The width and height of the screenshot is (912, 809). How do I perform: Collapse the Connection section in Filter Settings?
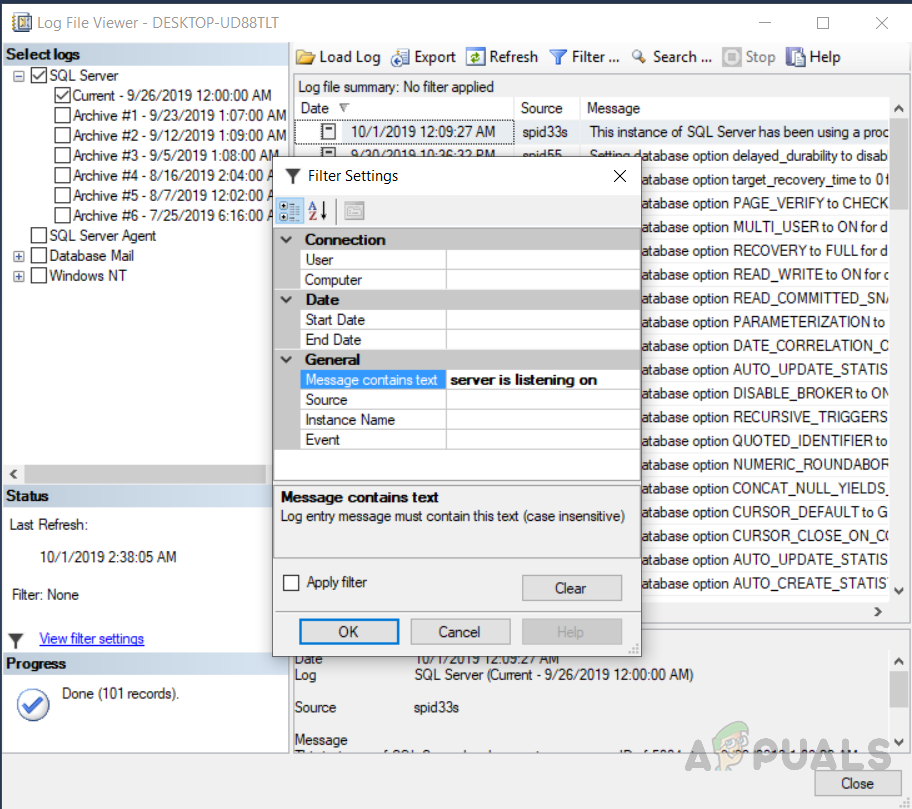(x=287, y=239)
